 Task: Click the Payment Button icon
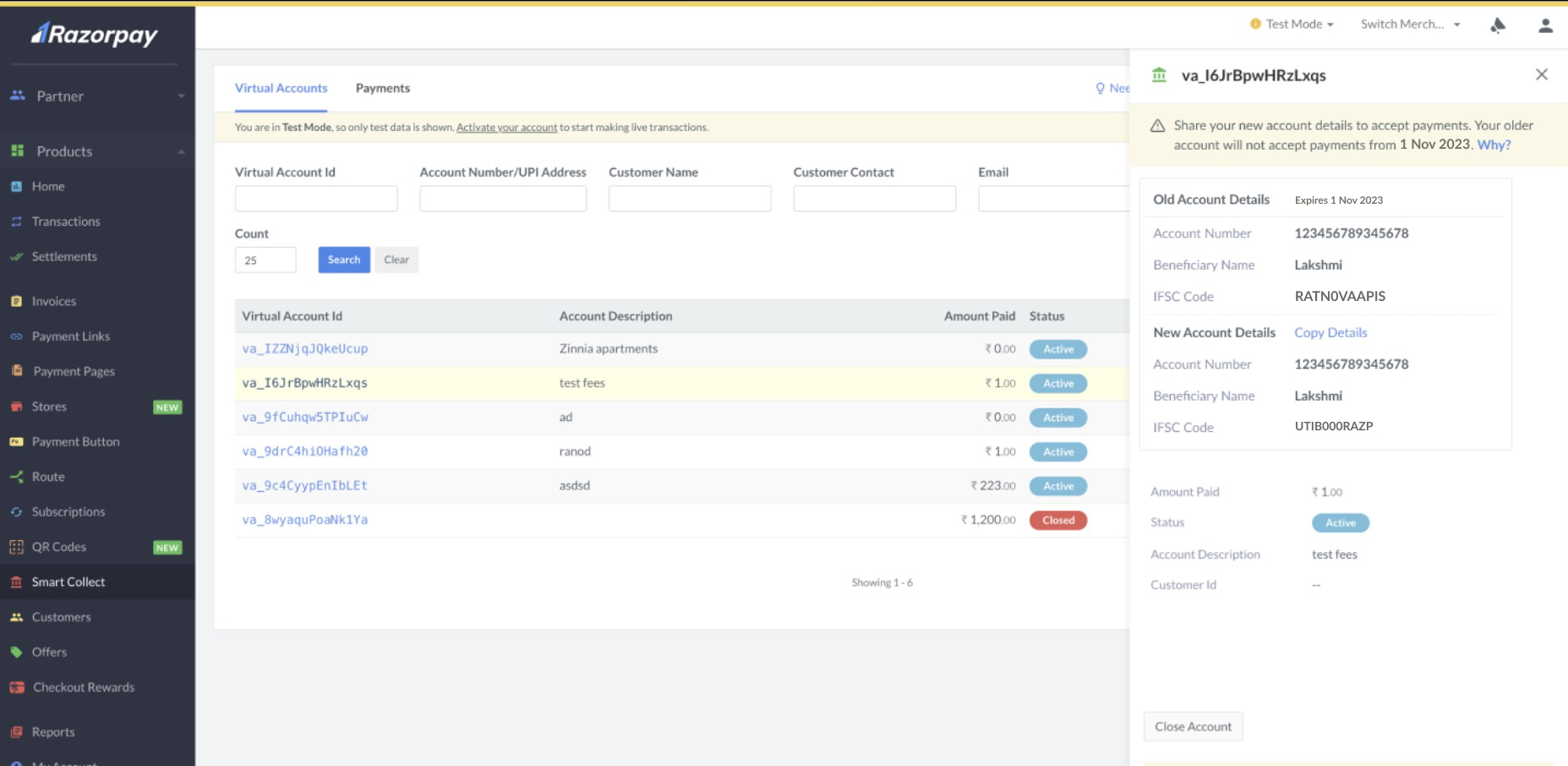coord(16,441)
